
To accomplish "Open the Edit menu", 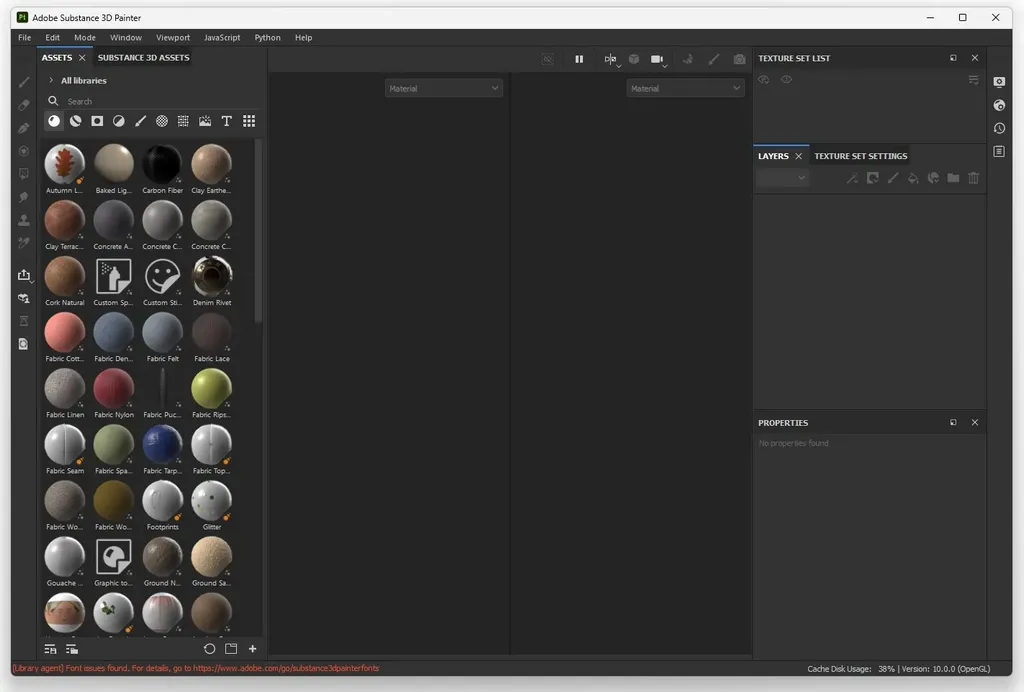I will tap(52, 37).
